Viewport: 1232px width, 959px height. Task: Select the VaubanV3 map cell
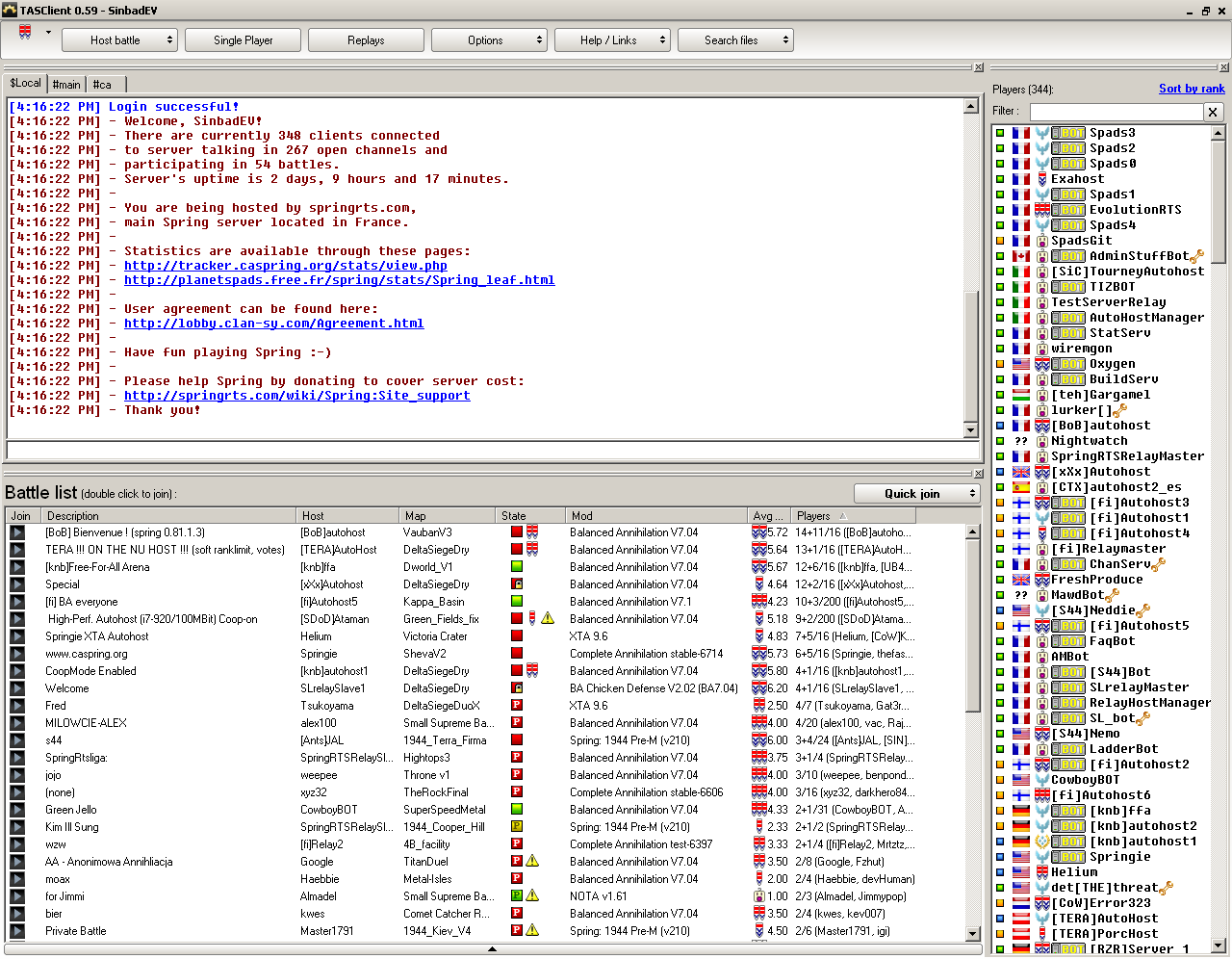(x=427, y=532)
